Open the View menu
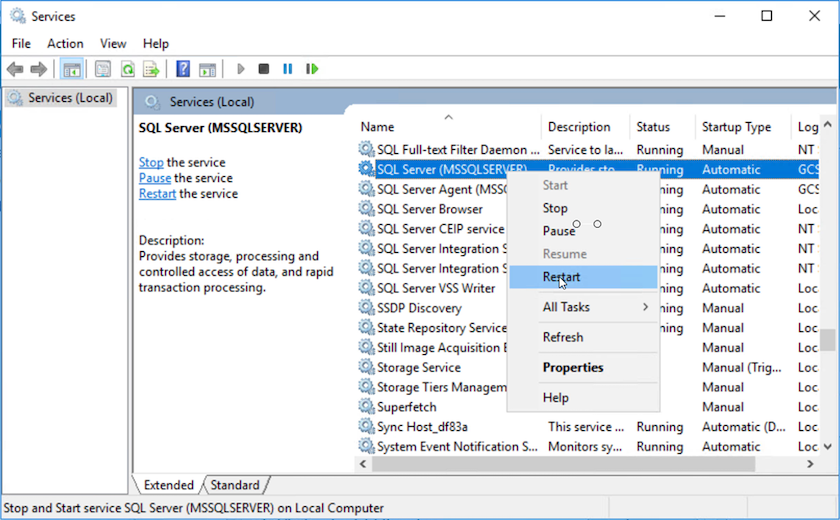Viewport: 840px width, 520px height. click(113, 43)
